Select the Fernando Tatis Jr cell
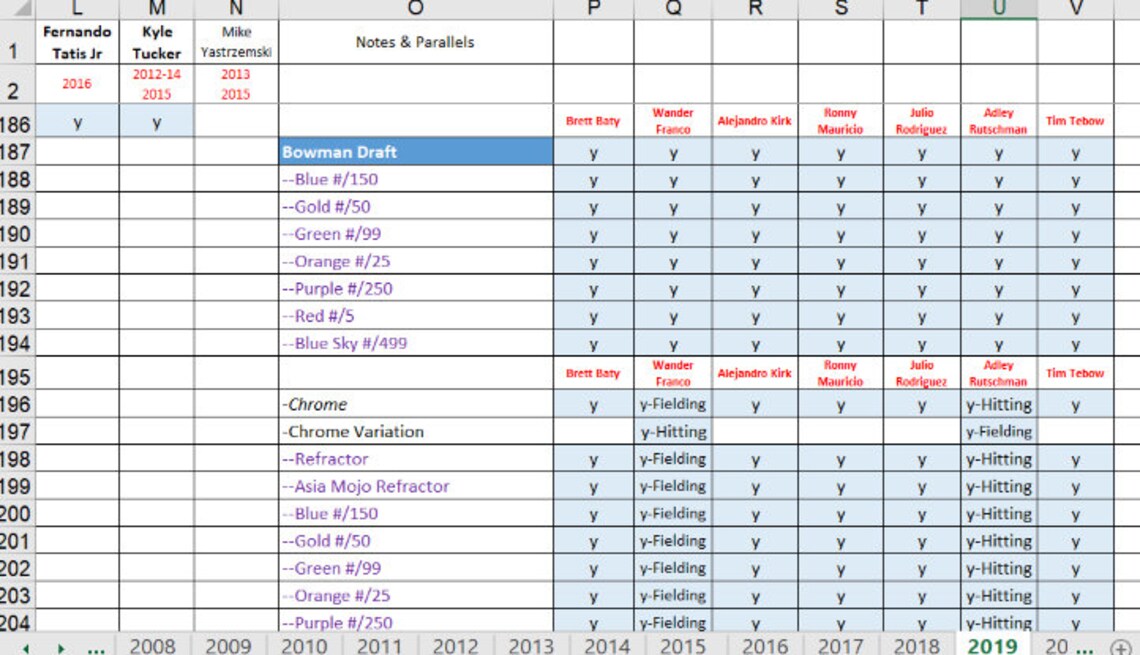Viewport: 1140px width, 655px height. coord(76,44)
